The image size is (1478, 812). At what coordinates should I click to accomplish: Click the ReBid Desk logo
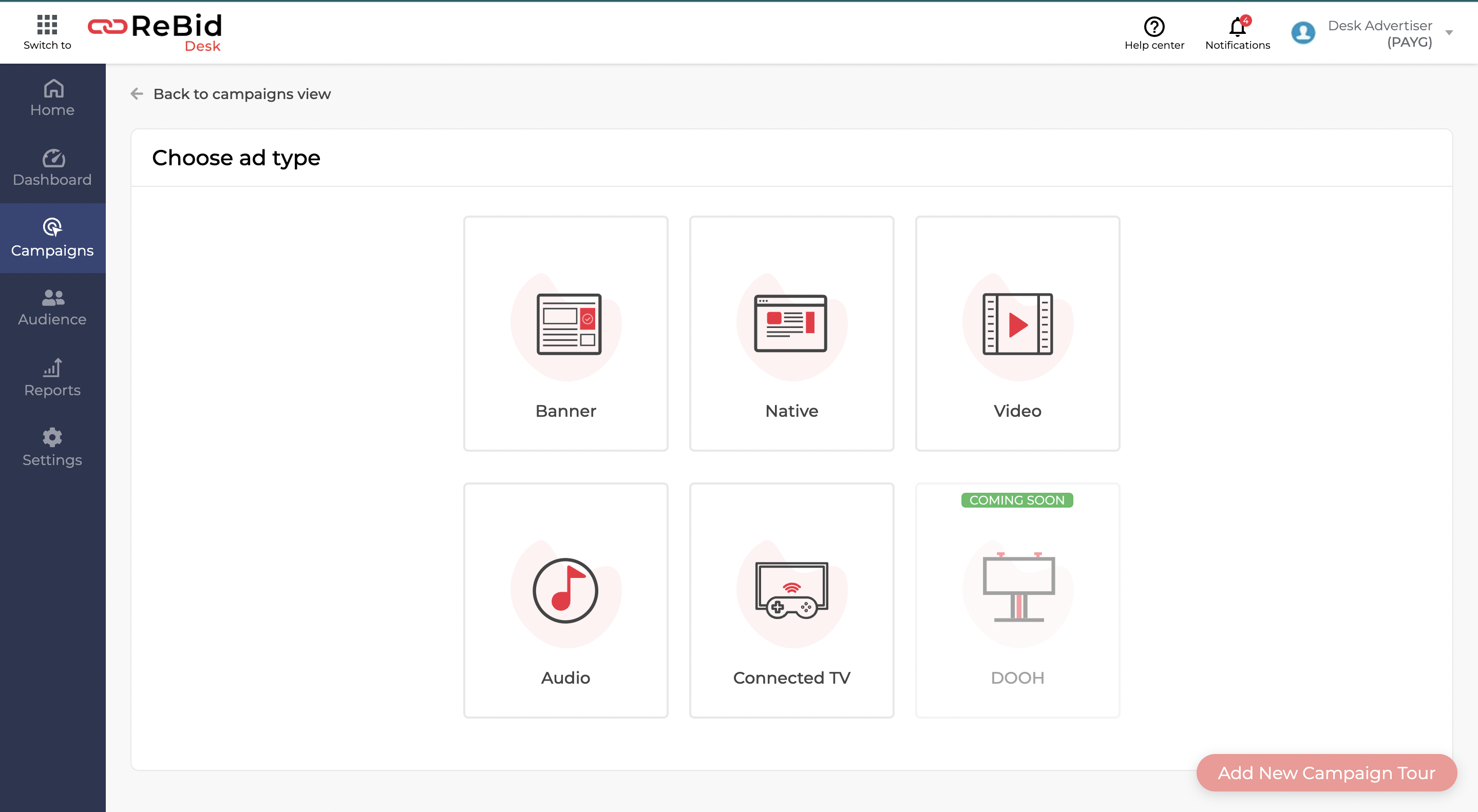pyautogui.click(x=155, y=31)
